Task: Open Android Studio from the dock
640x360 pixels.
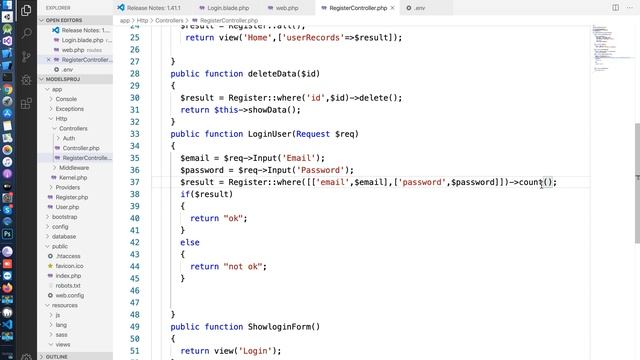Action: (x=7, y=29)
